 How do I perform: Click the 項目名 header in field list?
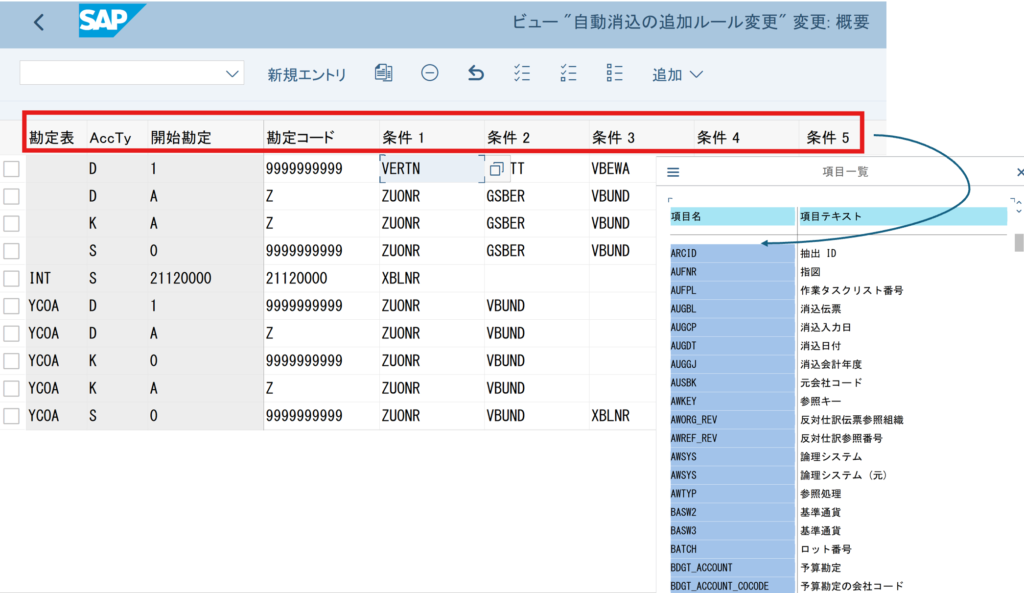pos(732,216)
